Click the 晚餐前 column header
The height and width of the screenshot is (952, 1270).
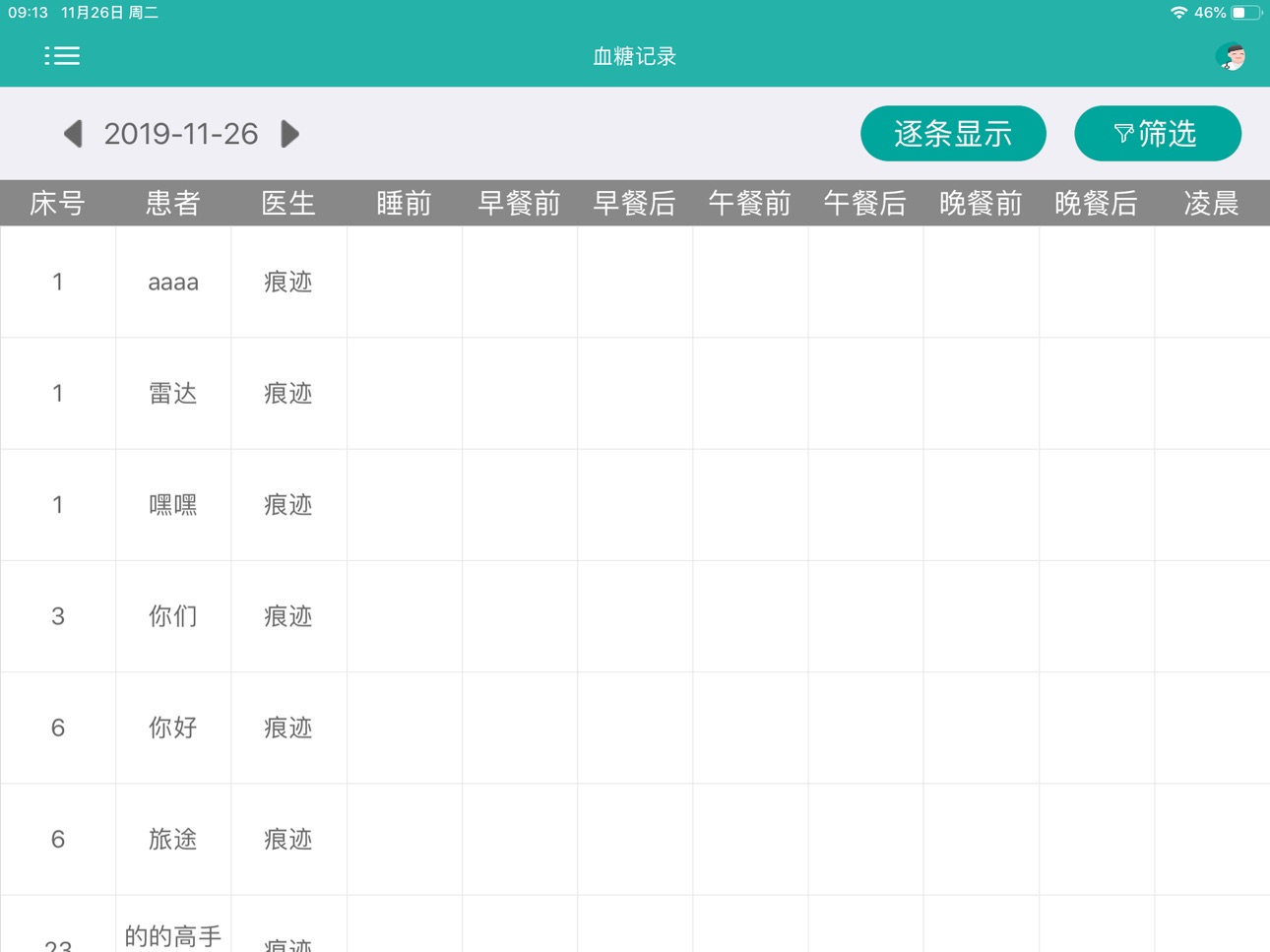(x=981, y=203)
